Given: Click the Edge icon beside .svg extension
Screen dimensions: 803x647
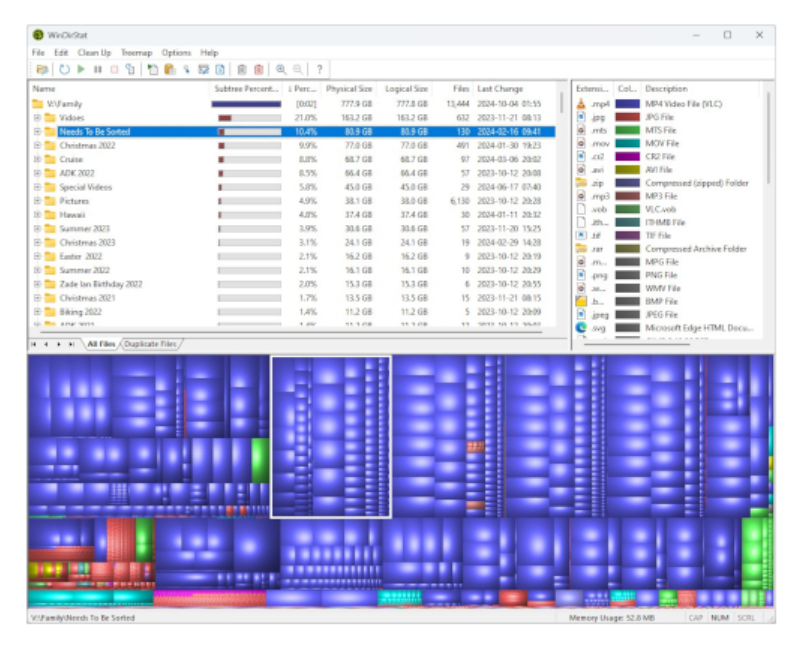Looking at the screenshot, I should pos(581,327).
